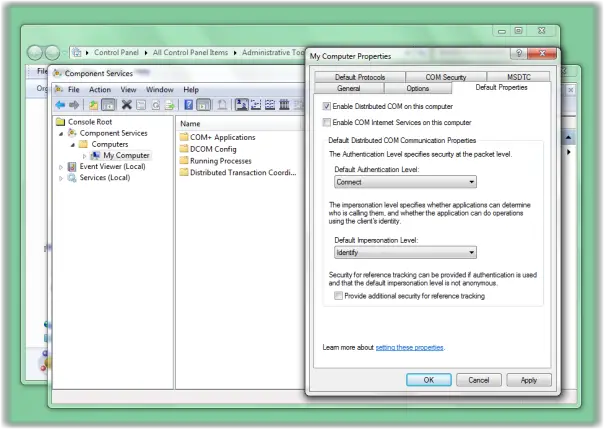Check Provide additional security for reference tracking

(338, 296)
